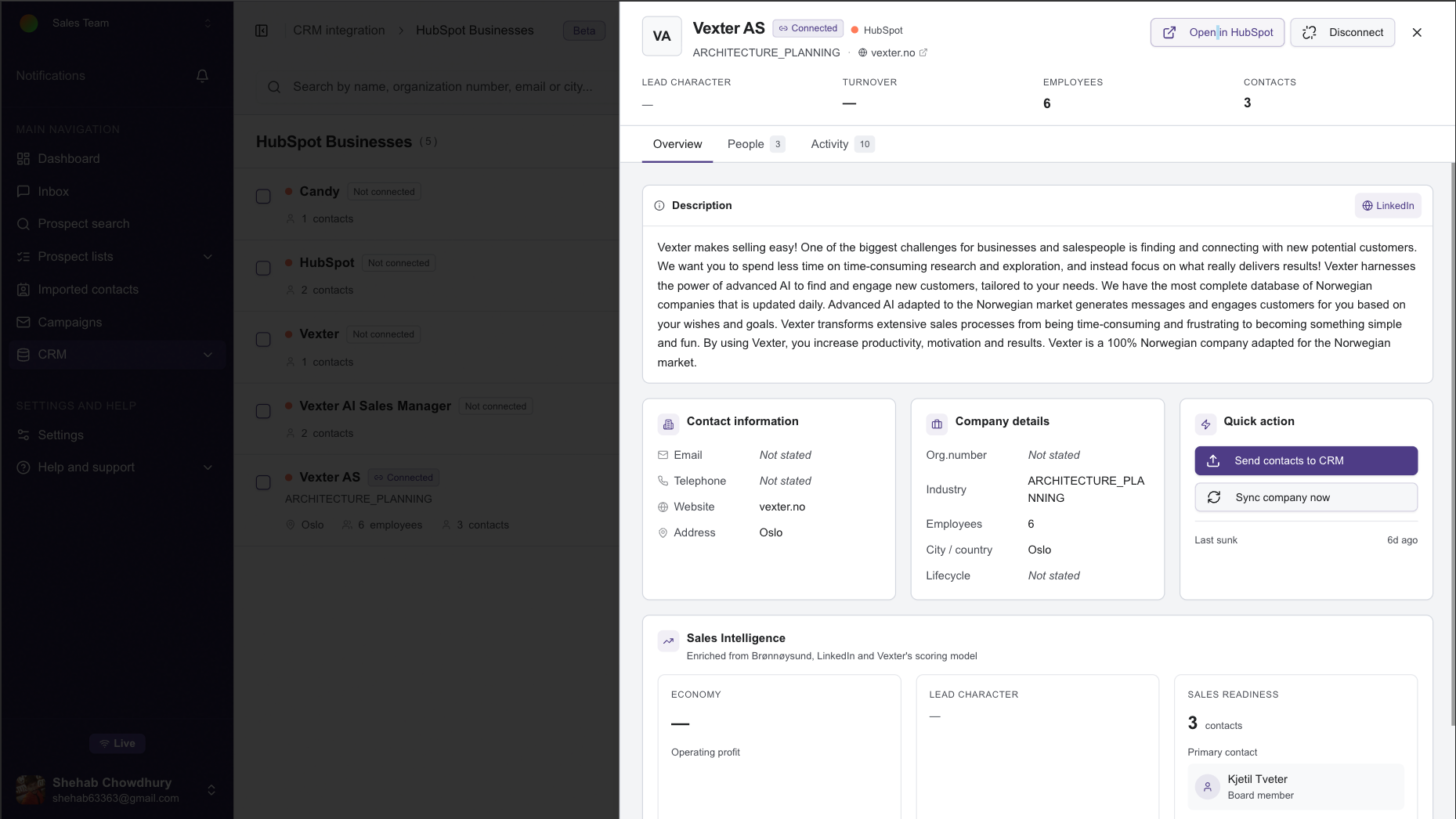Click Vexter AI Sales Manager name
The width and height of the screenshot is (1456, 819).
(x=375, y=406)
